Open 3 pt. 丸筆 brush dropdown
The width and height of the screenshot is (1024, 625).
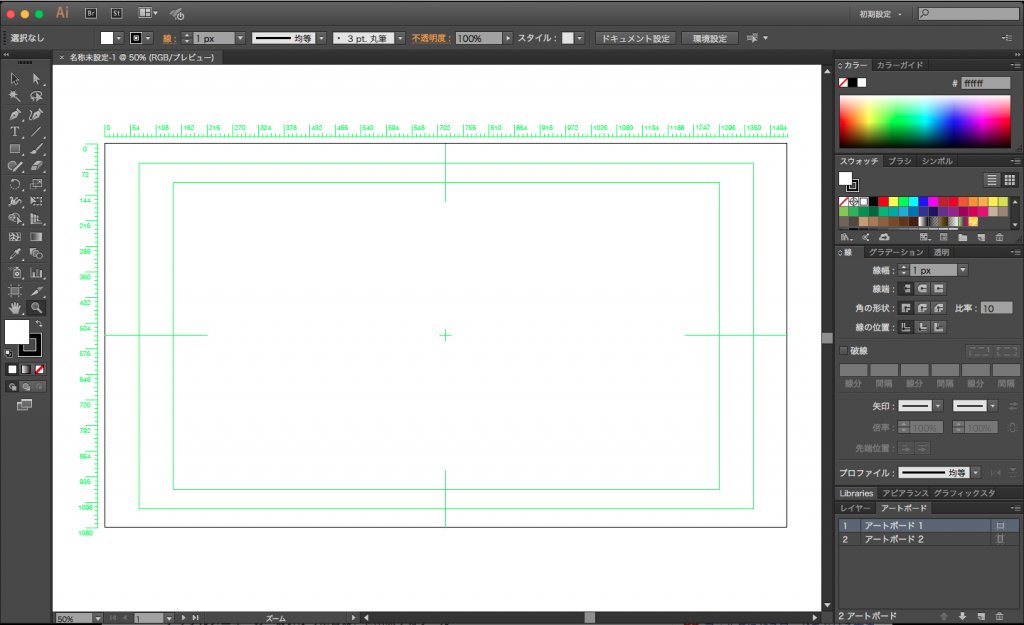pyautogui.click(x=400, y=39)
